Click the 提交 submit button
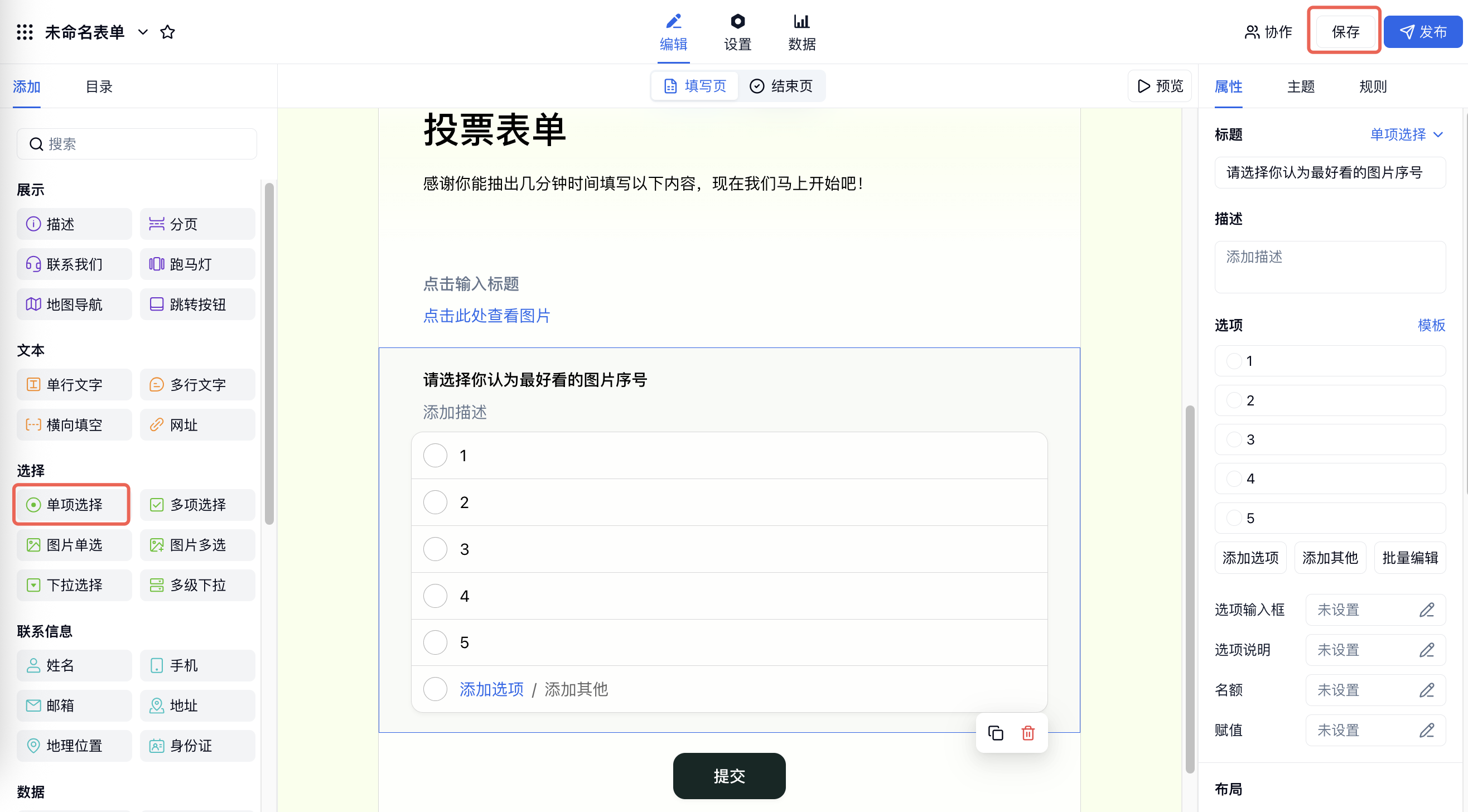Viewport: 1468px width, 812px height. pos(729,776)
